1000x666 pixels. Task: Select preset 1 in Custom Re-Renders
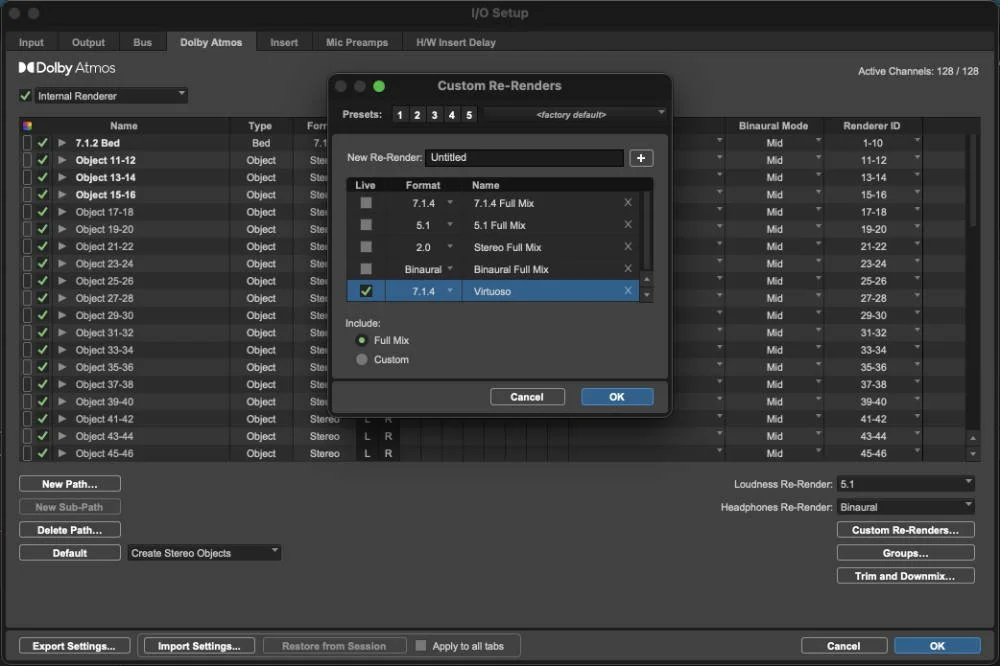click(400, 115)
